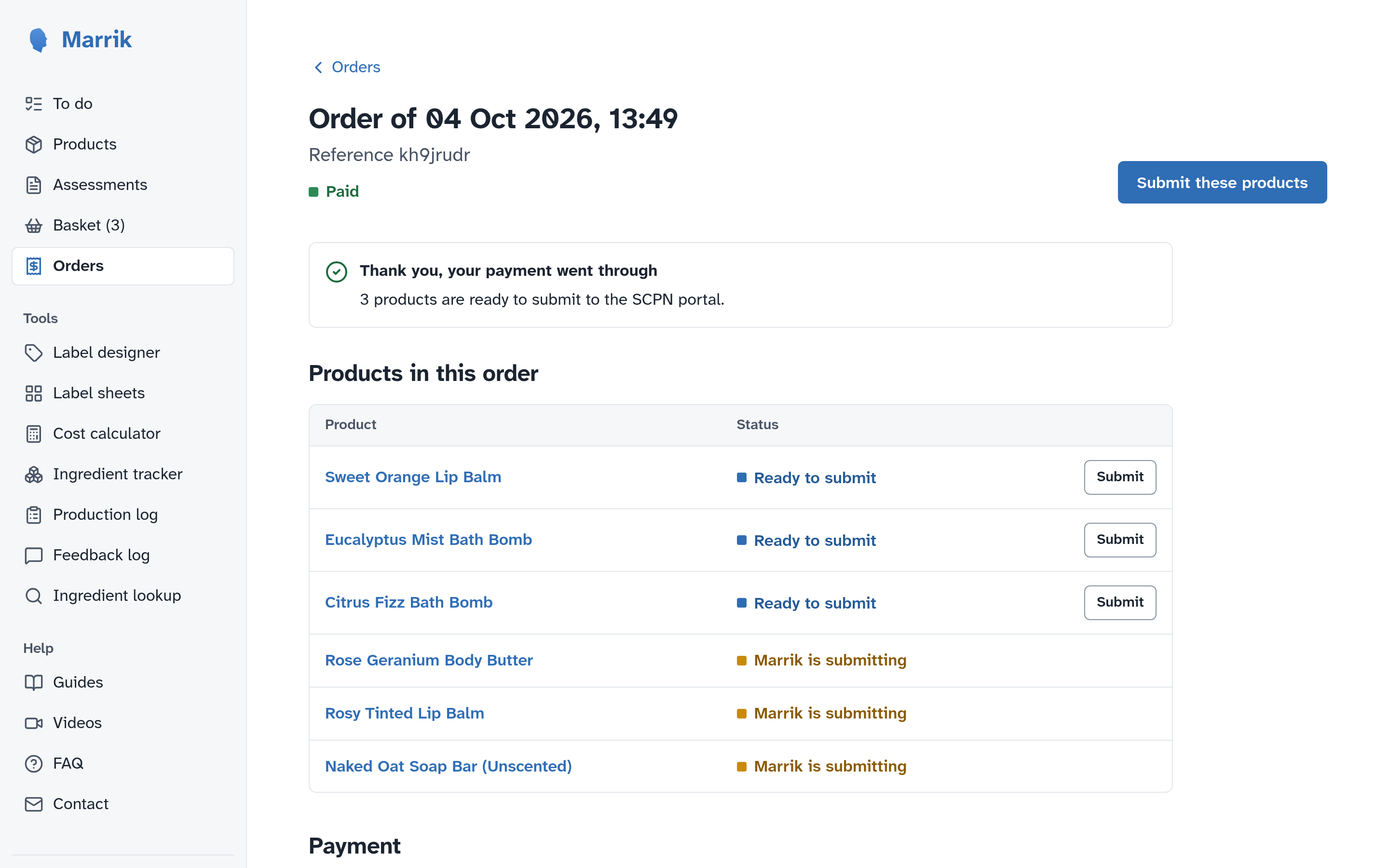Open the Feedback log

click(x=123, y=556)
